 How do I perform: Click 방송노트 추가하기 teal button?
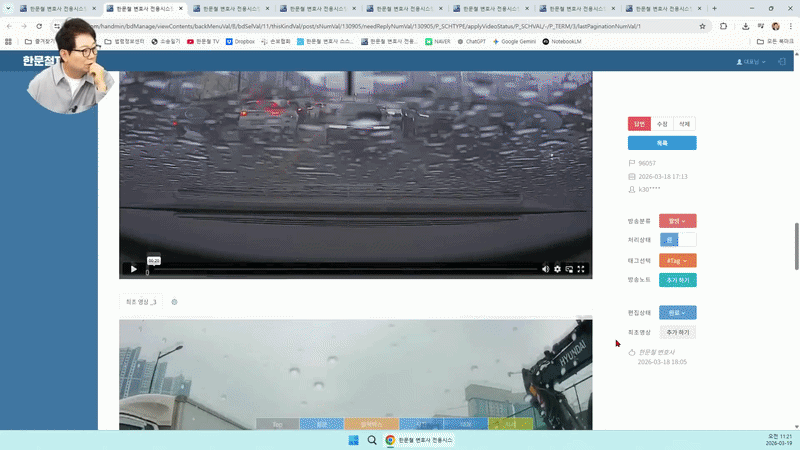point(678,280)
